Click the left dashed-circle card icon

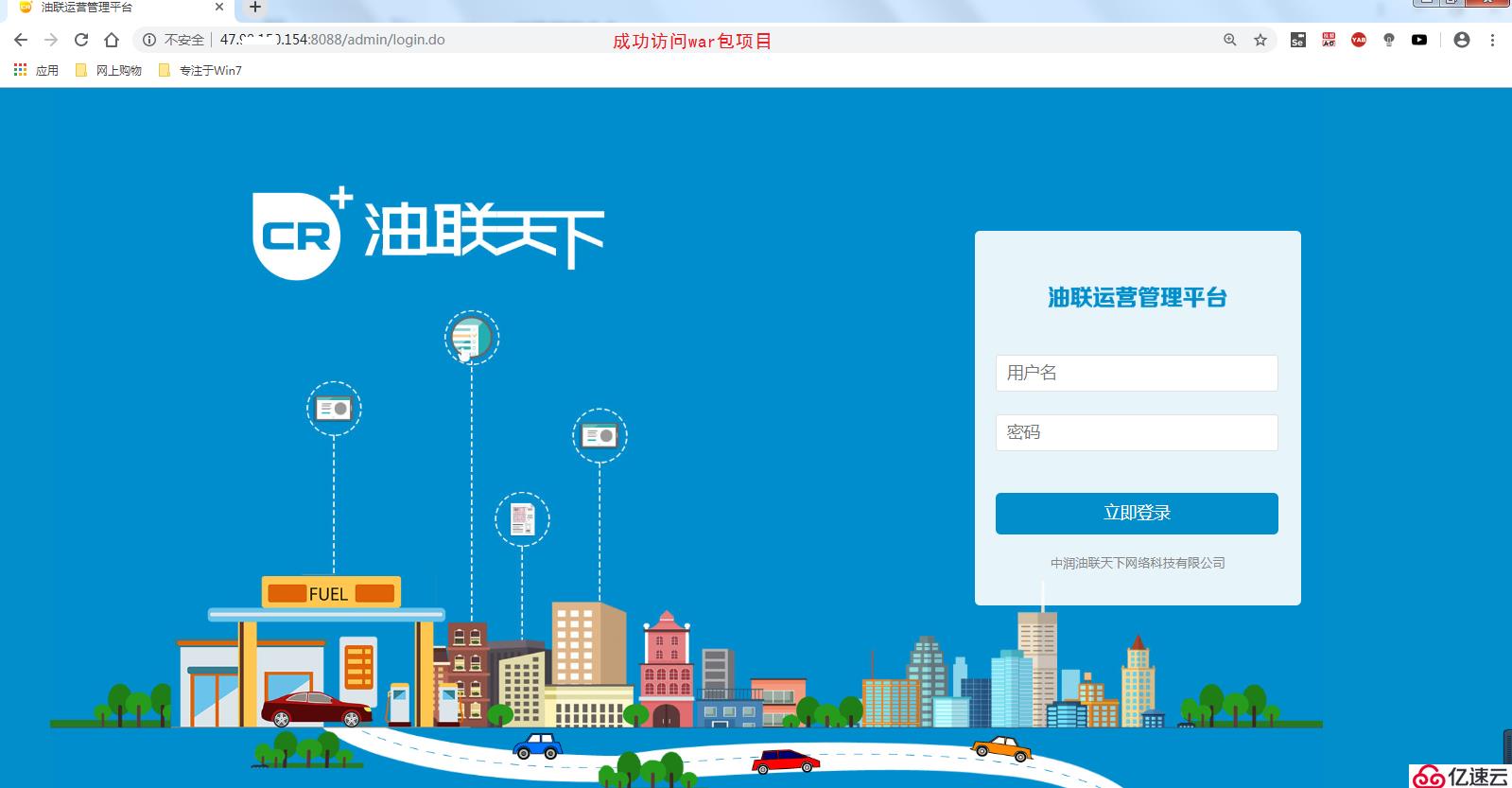tap(334, 409)
